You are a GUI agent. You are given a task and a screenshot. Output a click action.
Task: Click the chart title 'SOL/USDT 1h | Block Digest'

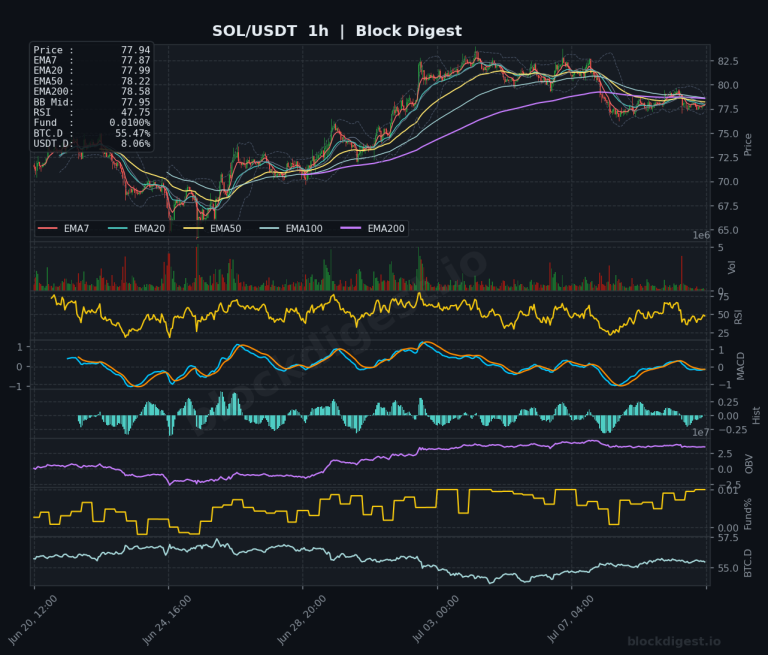[x=336, y=31]
